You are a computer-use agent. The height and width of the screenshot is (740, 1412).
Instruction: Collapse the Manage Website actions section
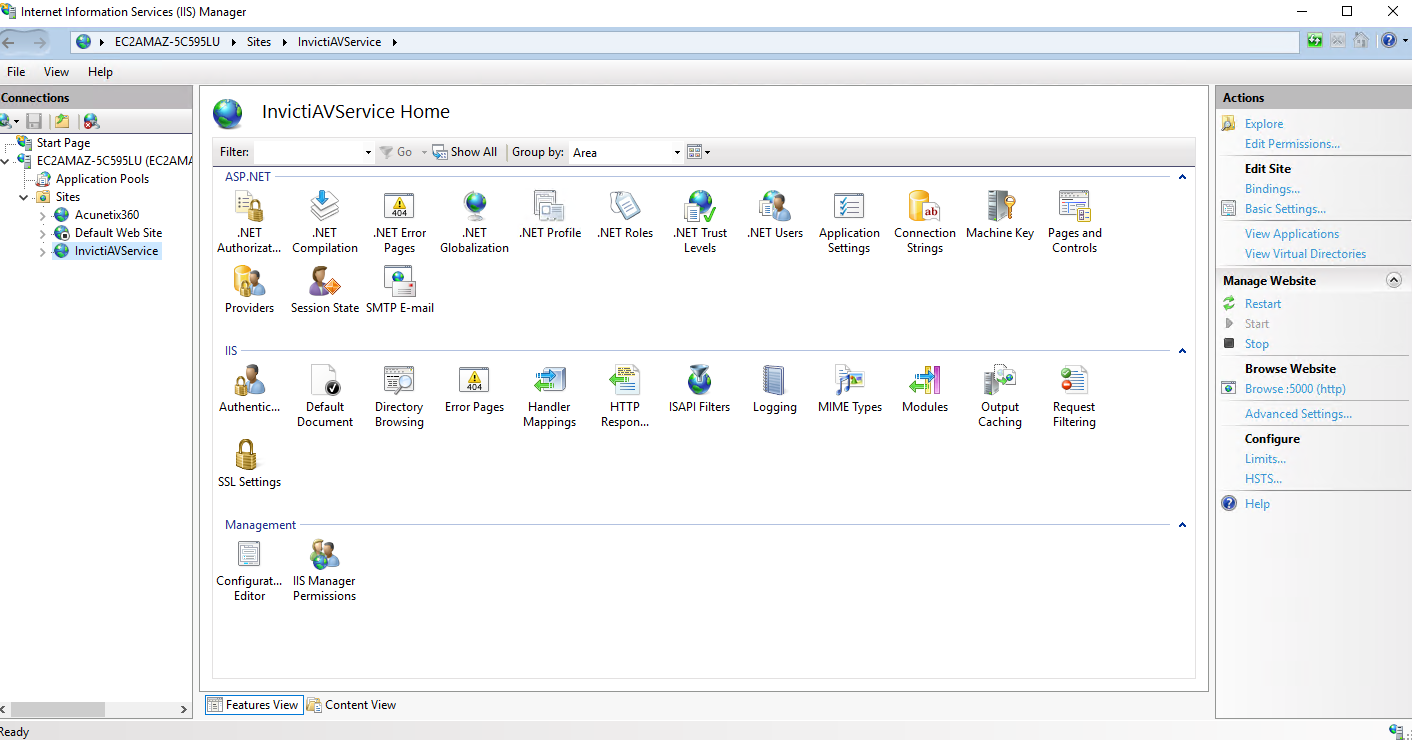(x=1394, y=281)
